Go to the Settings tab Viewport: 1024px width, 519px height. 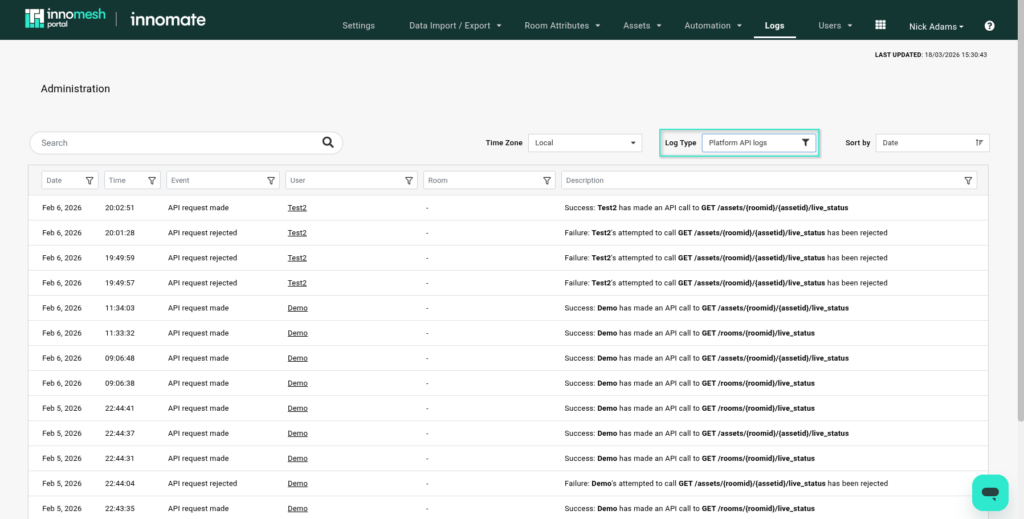click(358, 26)
